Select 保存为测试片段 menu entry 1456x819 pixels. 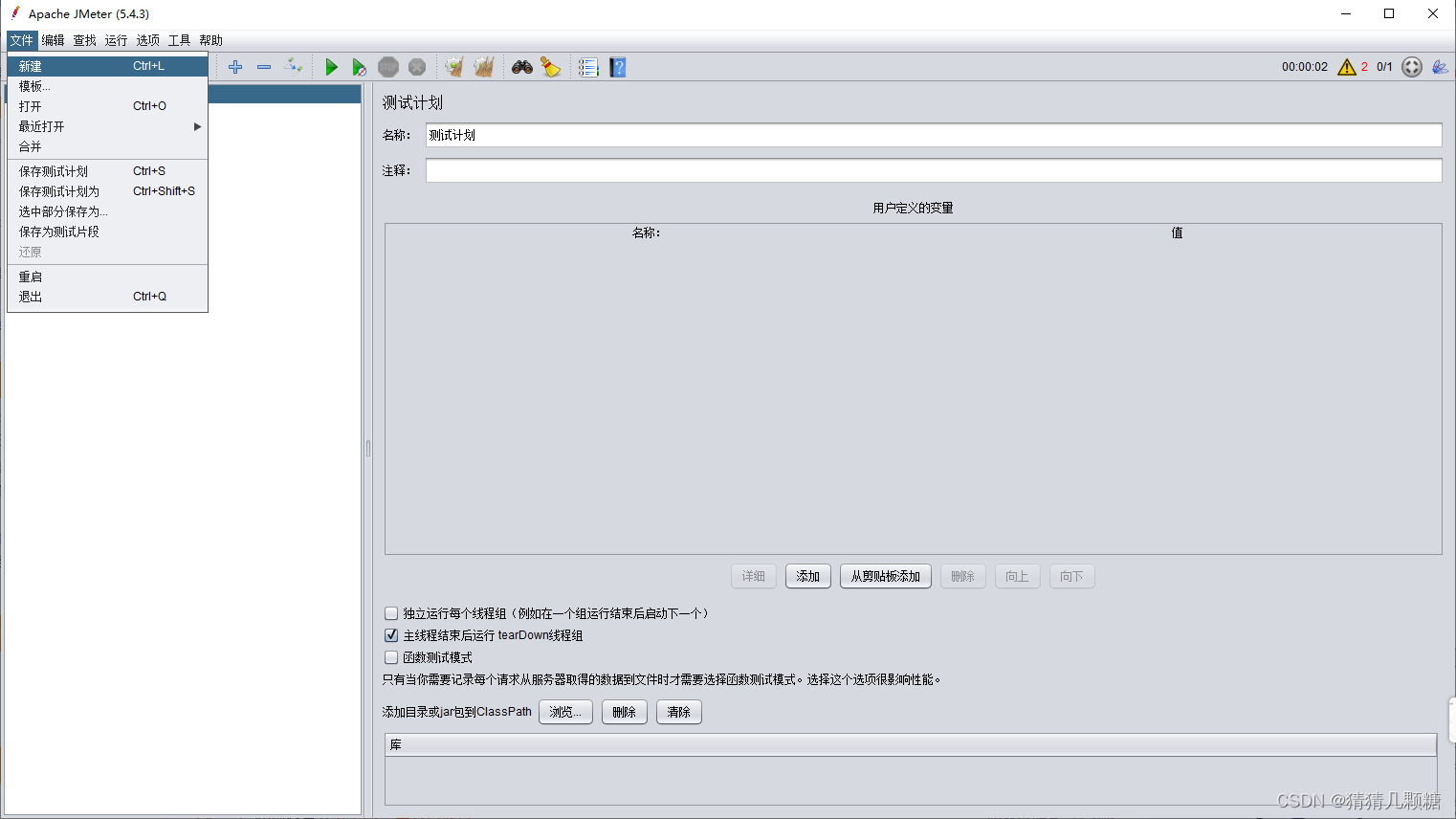click(107, 232)
